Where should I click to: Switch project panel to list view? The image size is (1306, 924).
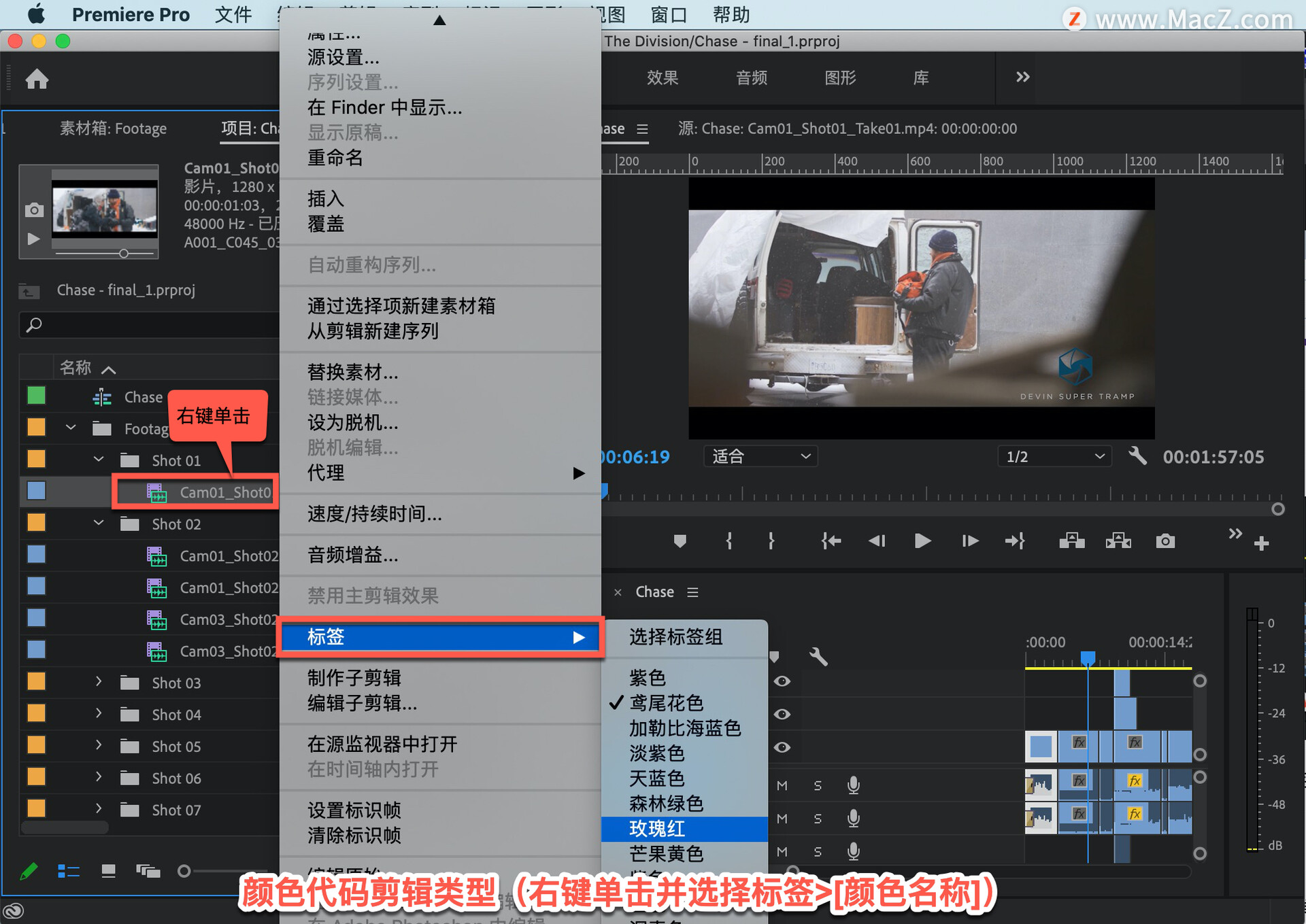pyautogui.click(x=69, y=871)
